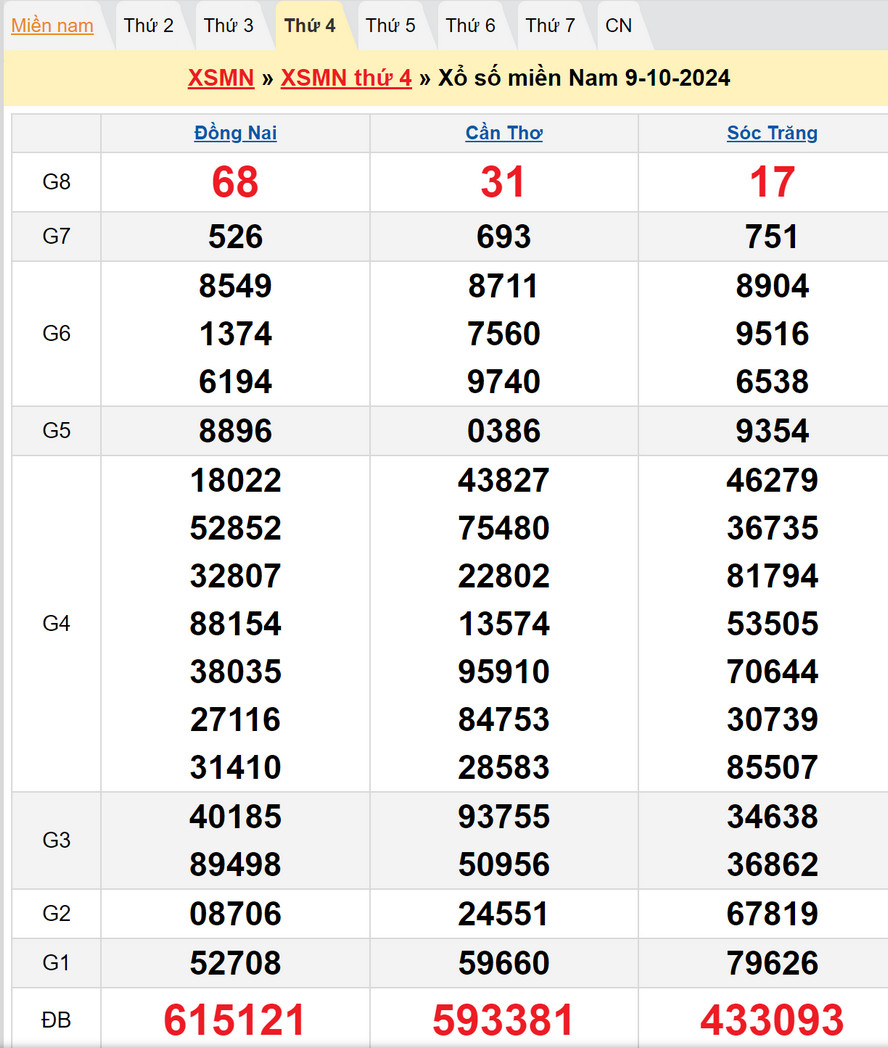Image resolution: width=888 pixels, height=1048 pixels.
Task: Click the Cần Thơ column header link
Action: pos(504,133)
